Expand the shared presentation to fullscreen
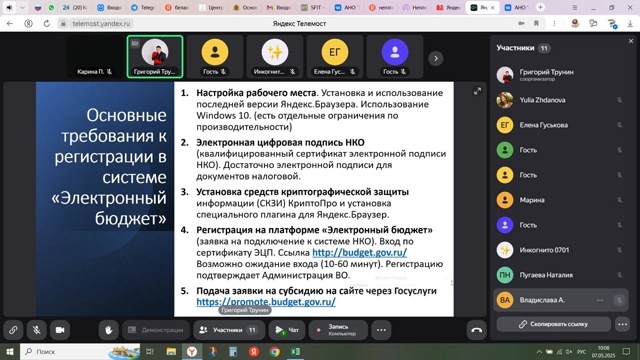 (x=477, y=91)
